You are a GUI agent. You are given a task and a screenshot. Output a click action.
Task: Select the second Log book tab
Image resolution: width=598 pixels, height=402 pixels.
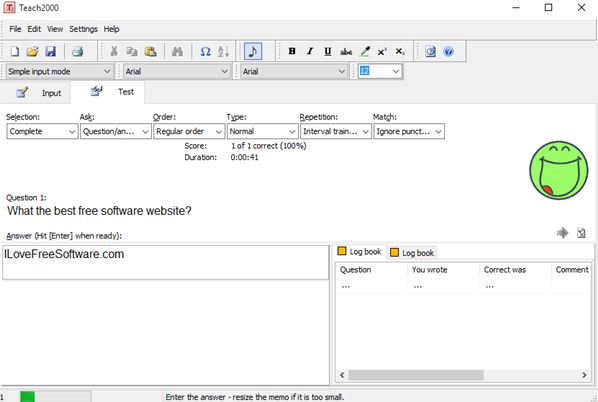tap(412, 252)
